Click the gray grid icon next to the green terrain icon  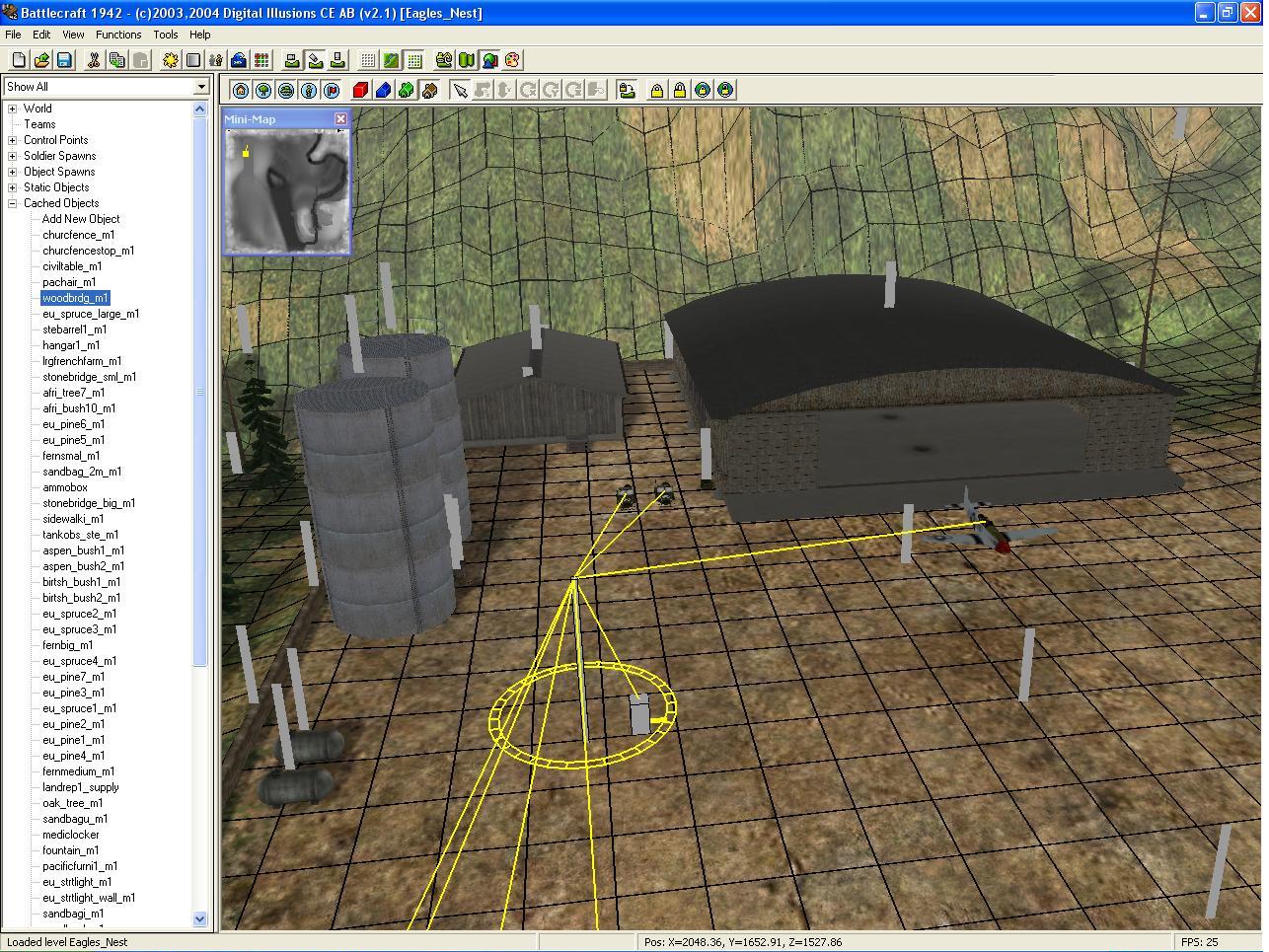[x=368, y=60]
